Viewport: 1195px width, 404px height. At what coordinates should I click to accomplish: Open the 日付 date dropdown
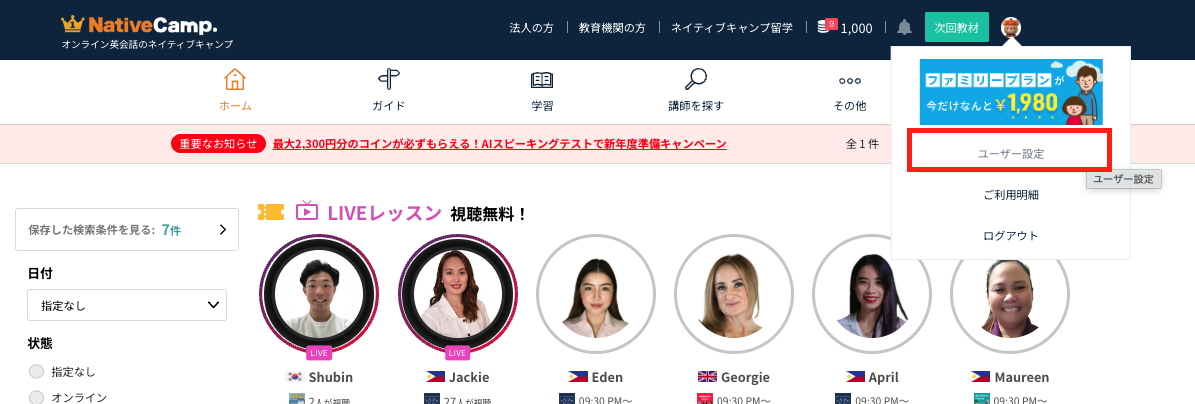click(127, 305)
